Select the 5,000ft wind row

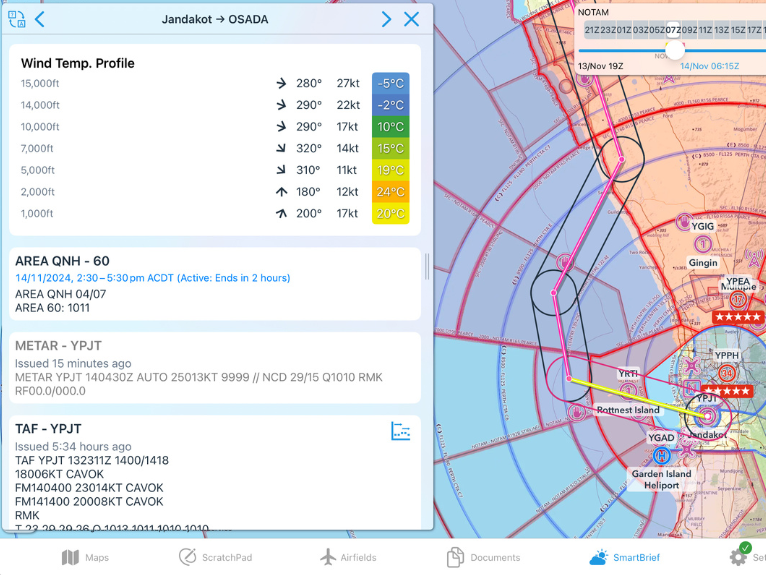click(214, 170)
